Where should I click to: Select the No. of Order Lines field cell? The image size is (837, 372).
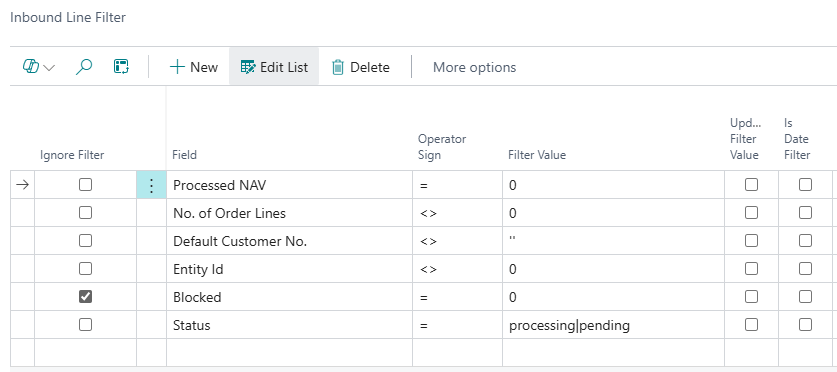click(x=289, y=213)
